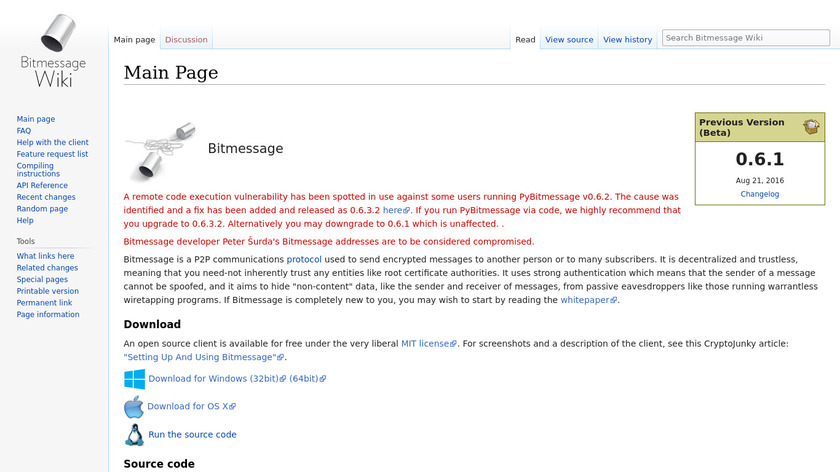
Task: Open the MIT license link
Action: [x=429, y=343]
